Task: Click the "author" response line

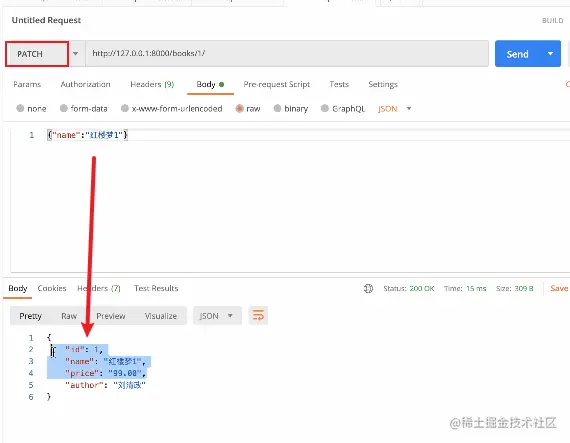Action: pyautogui.click(x=105, y=385)
